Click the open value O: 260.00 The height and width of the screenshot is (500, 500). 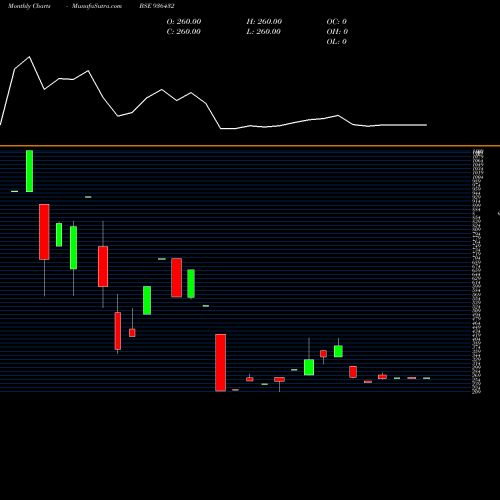coord(184,22)
